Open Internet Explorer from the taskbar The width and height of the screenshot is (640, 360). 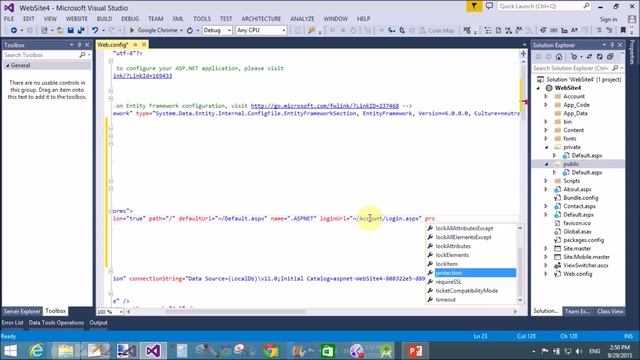[37, 351]
